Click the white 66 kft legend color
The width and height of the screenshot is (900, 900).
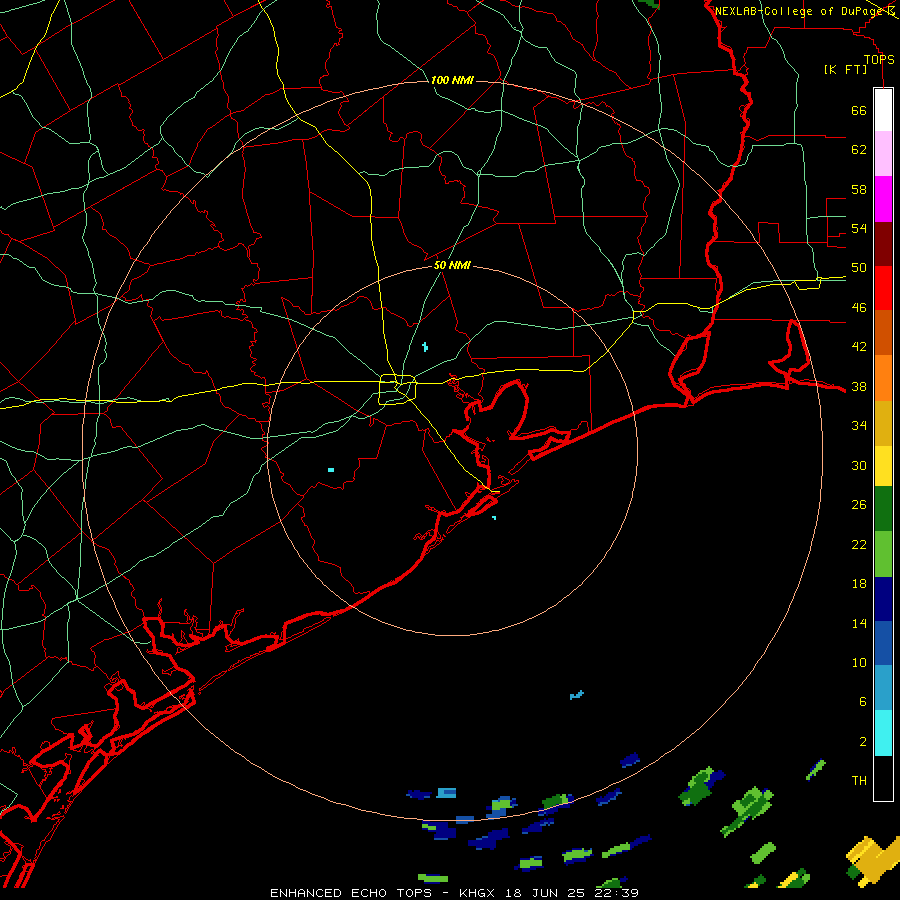click(883, 110)
